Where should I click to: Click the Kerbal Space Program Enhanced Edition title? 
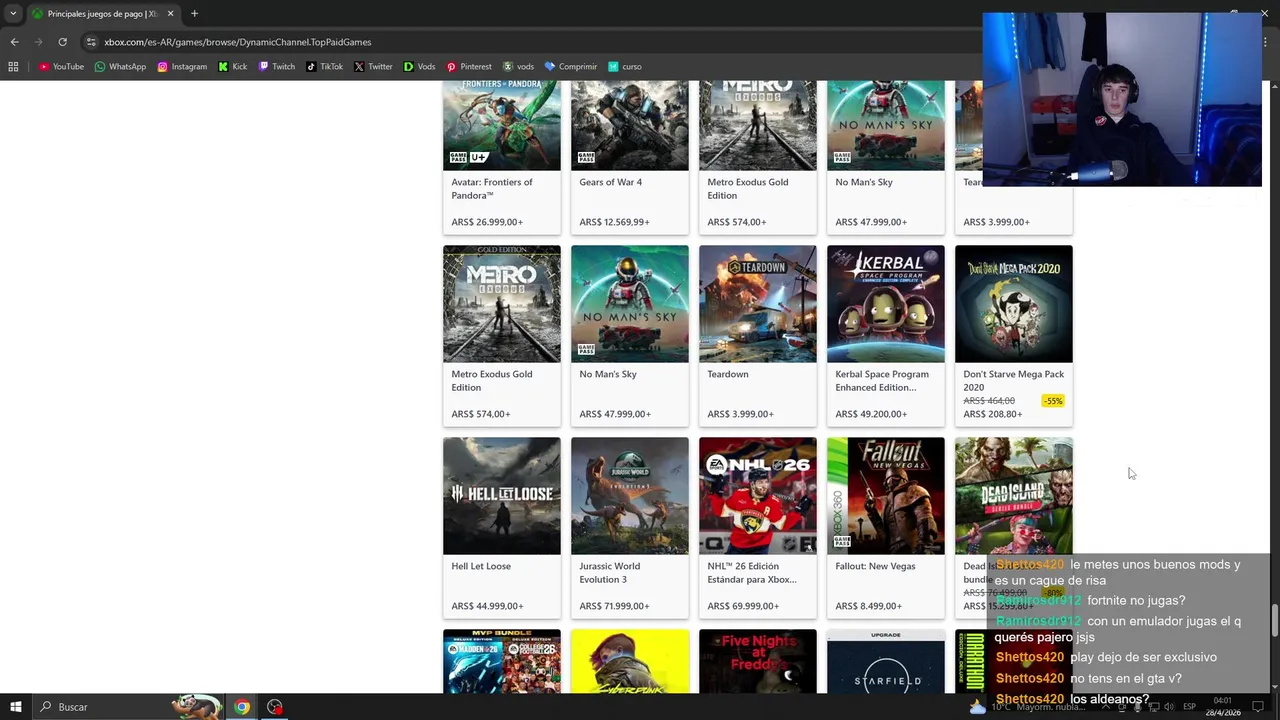(882, 381)
